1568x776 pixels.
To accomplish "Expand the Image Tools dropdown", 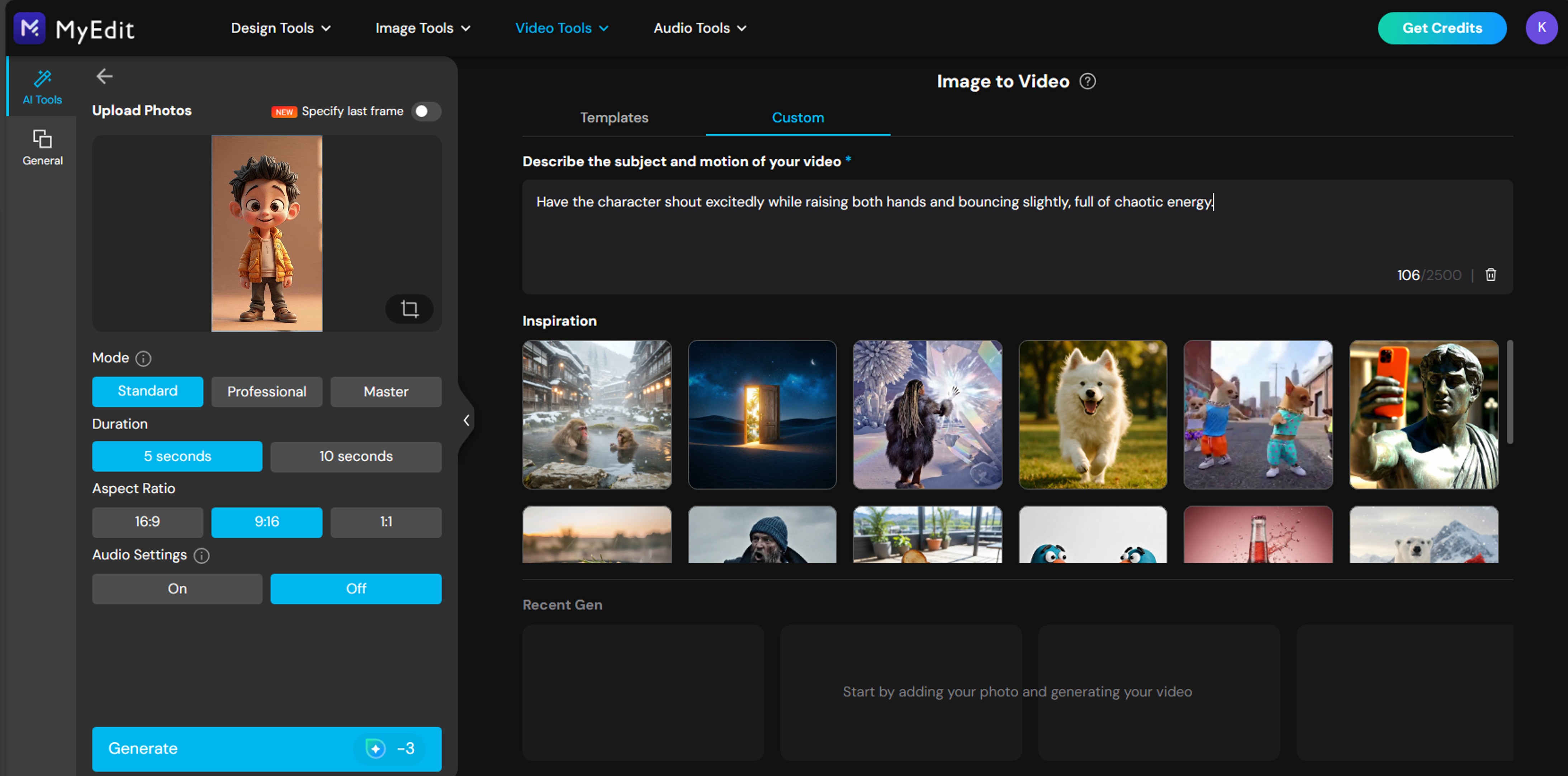I will pos(422,28).
